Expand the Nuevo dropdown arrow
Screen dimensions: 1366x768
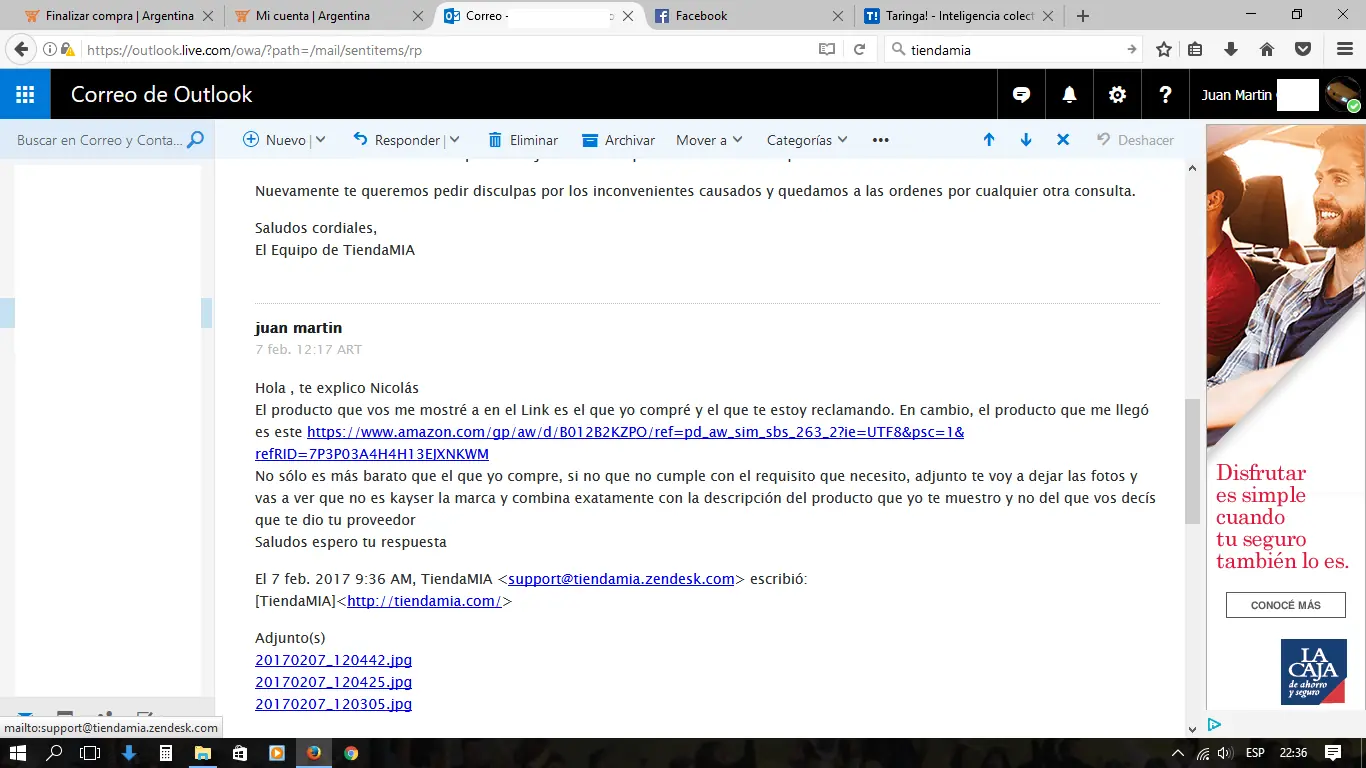click(x=320, y=140)
